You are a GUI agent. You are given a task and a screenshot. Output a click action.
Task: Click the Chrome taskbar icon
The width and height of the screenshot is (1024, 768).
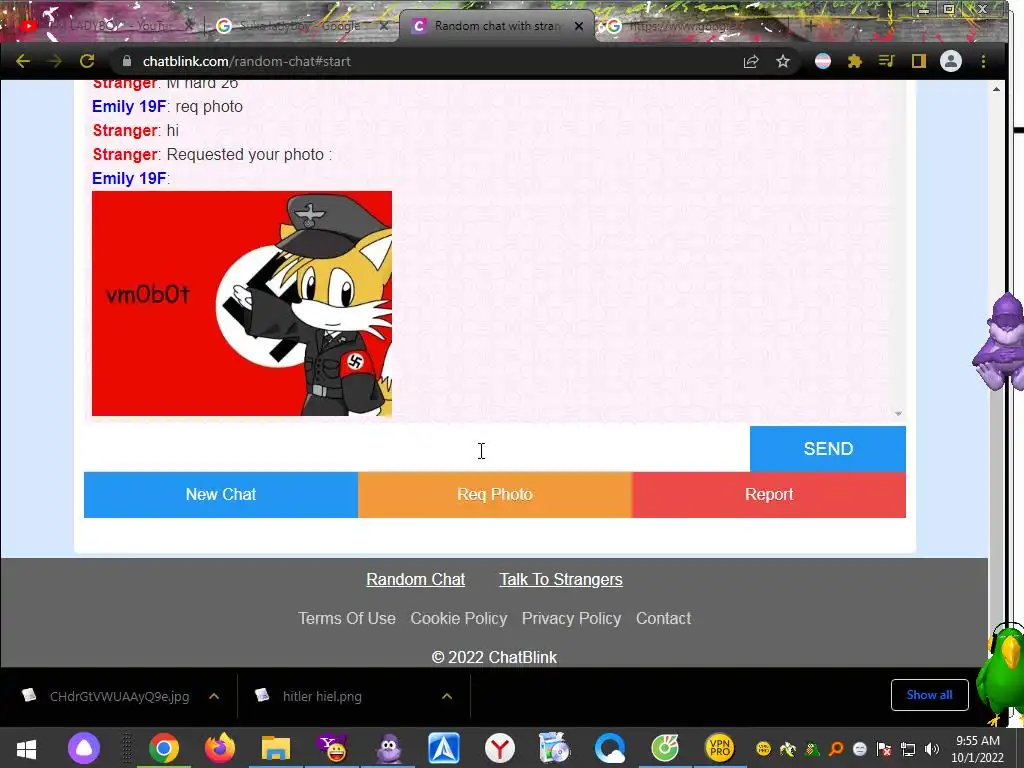(x=163, y=748)
